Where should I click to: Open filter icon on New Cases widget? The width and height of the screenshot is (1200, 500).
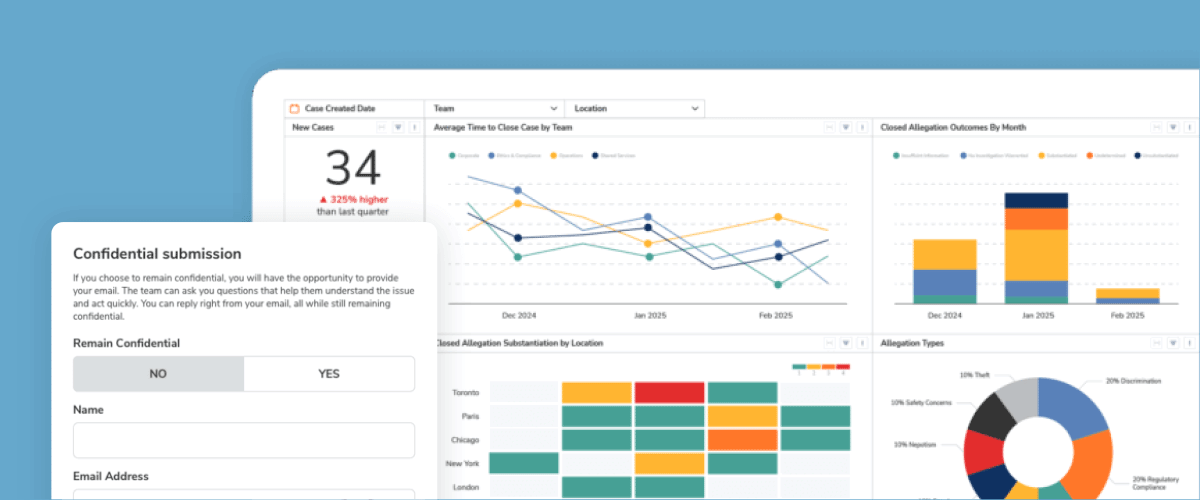click(x=398, y=128)
